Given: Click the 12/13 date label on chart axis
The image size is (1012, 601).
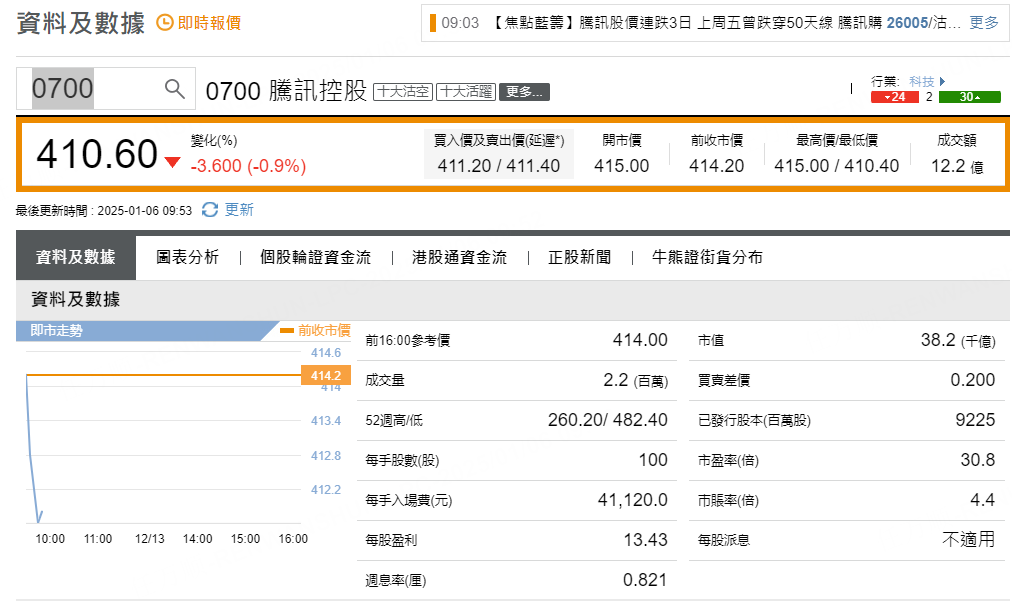Looking at the screenshot, I should point(150,538).
